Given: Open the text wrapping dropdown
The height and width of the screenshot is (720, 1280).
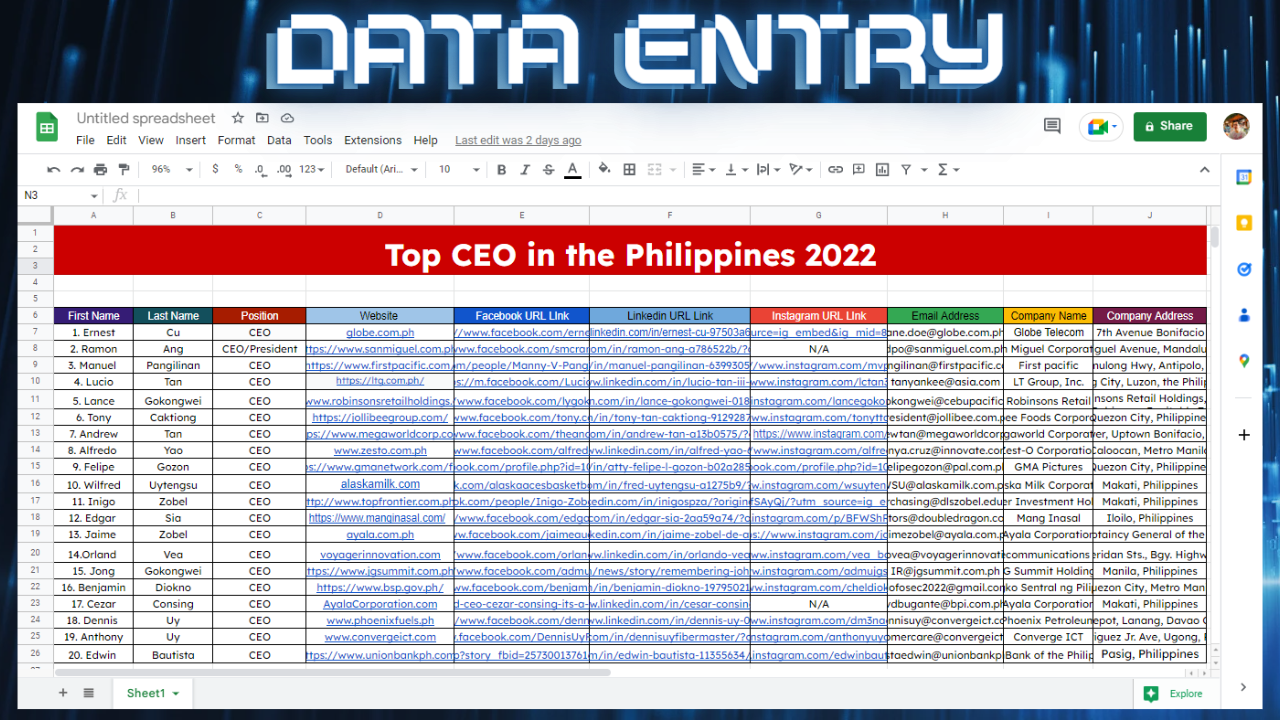Looking at the screenshot, I should tap(768, 170).
